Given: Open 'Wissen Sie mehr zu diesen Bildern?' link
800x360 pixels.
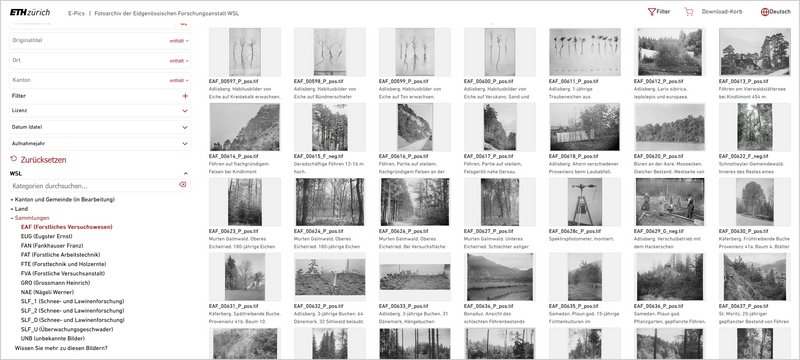Looking at the screenshot, I should 61,348.
